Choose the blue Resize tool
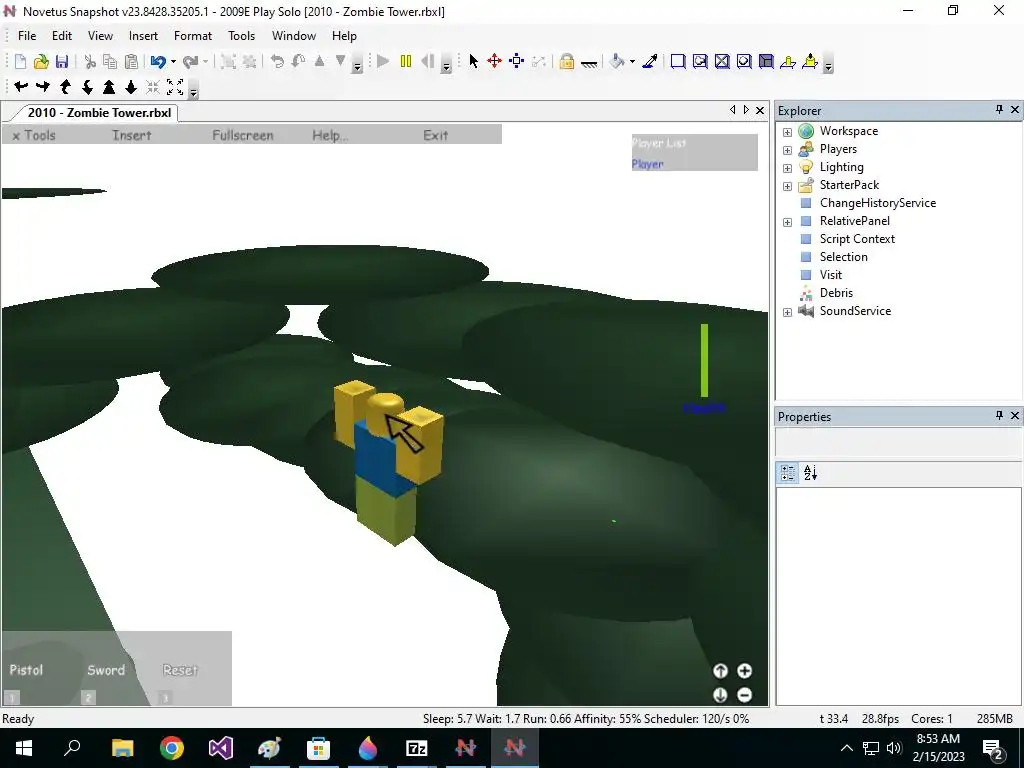This screenshot has width=1024, height=768. click(517, 61)
